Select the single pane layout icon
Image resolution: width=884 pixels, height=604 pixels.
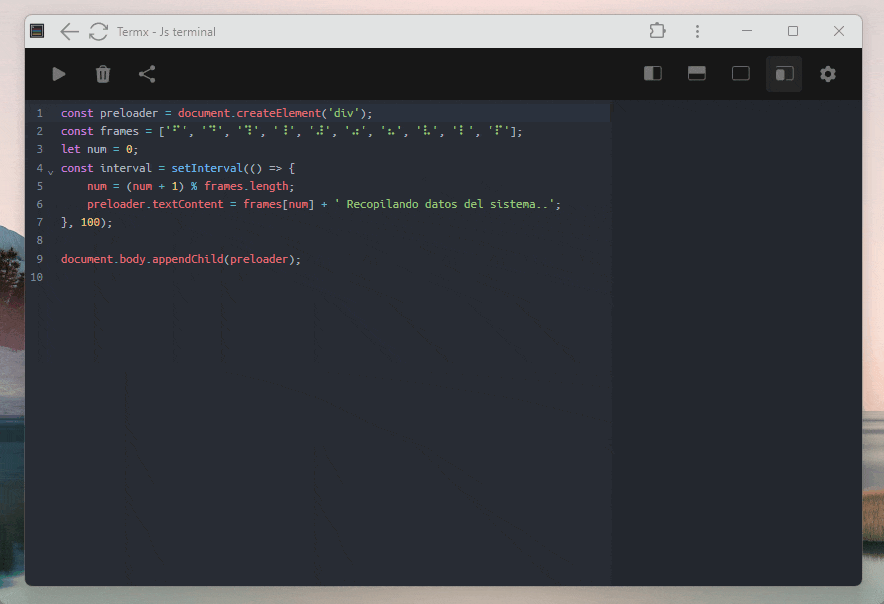click(741, 73)
